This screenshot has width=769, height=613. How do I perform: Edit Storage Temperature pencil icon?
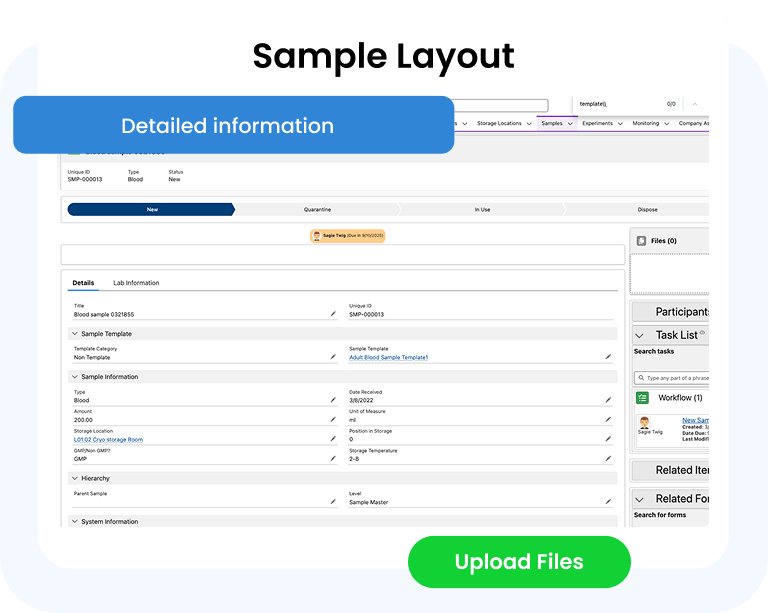tap(608, 459)
